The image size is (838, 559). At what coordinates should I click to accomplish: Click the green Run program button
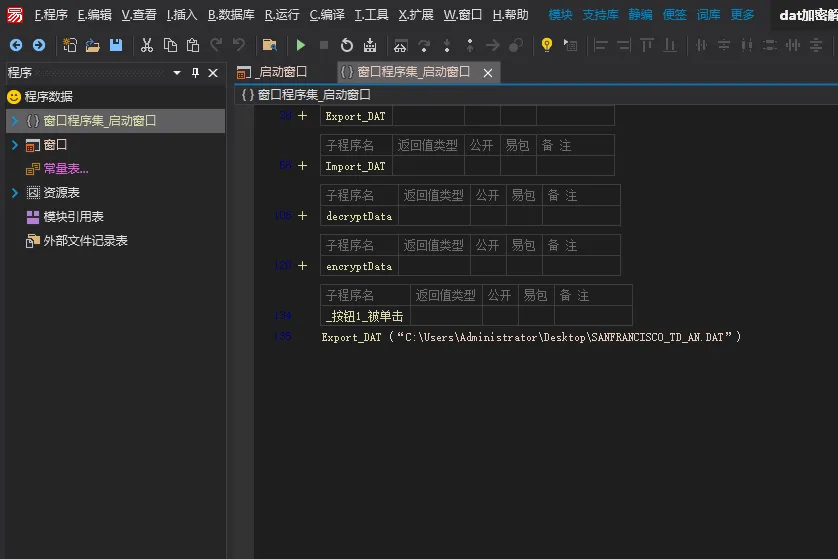[300, 45]
